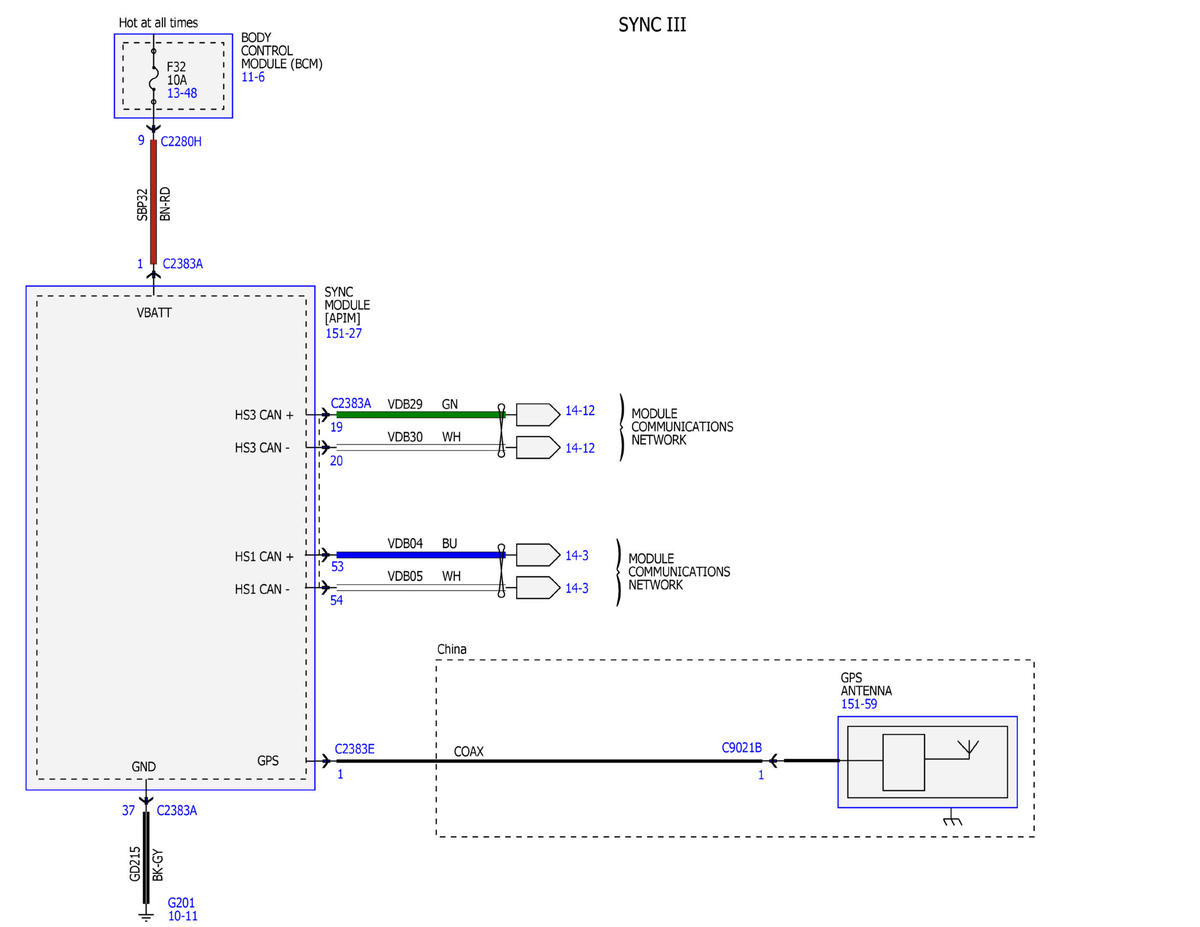1200x927 pixels.
Task: Click the 'HS3 CAN +' terminal label
Action: point(264,414)
